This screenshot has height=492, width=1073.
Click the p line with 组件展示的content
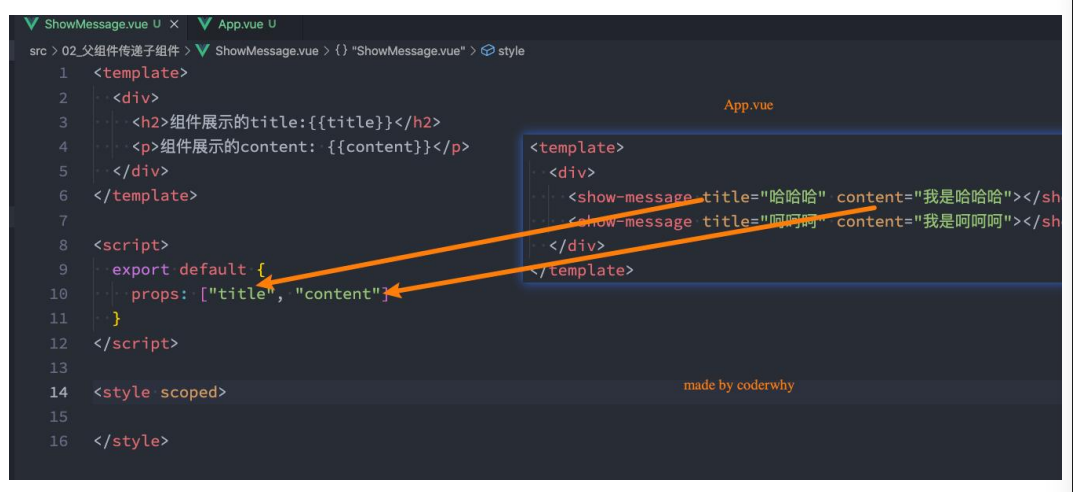(301, 147)
